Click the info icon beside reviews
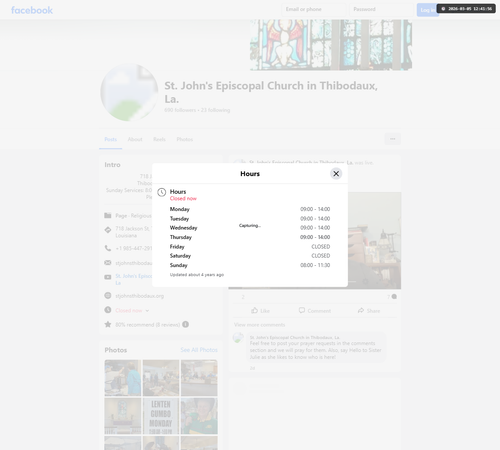Screen dimensions: 500x450 click(186, 324)
